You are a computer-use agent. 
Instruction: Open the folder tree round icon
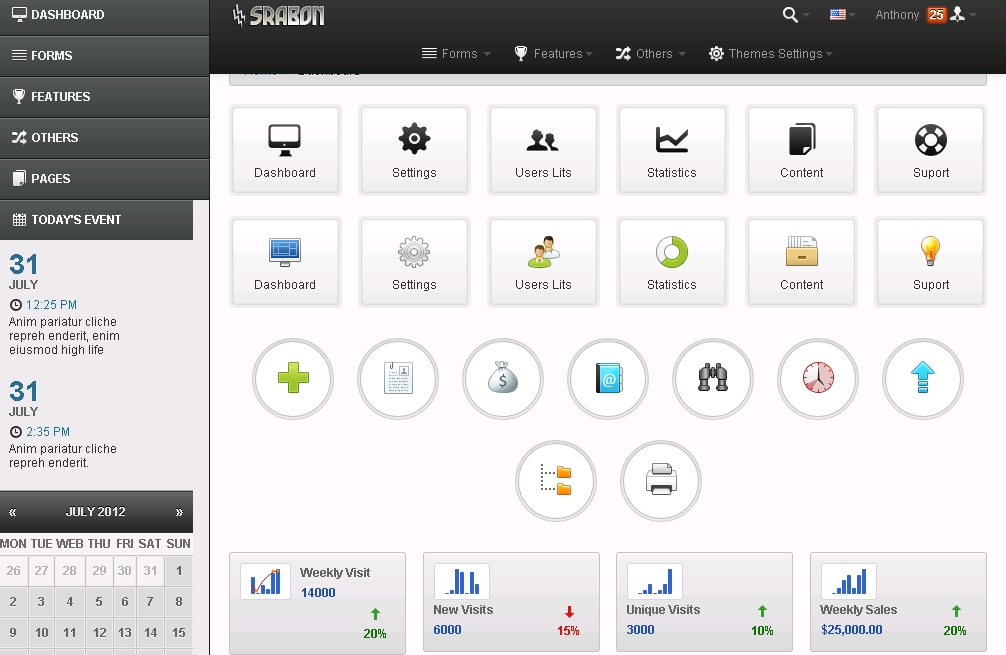coord(556,481)
